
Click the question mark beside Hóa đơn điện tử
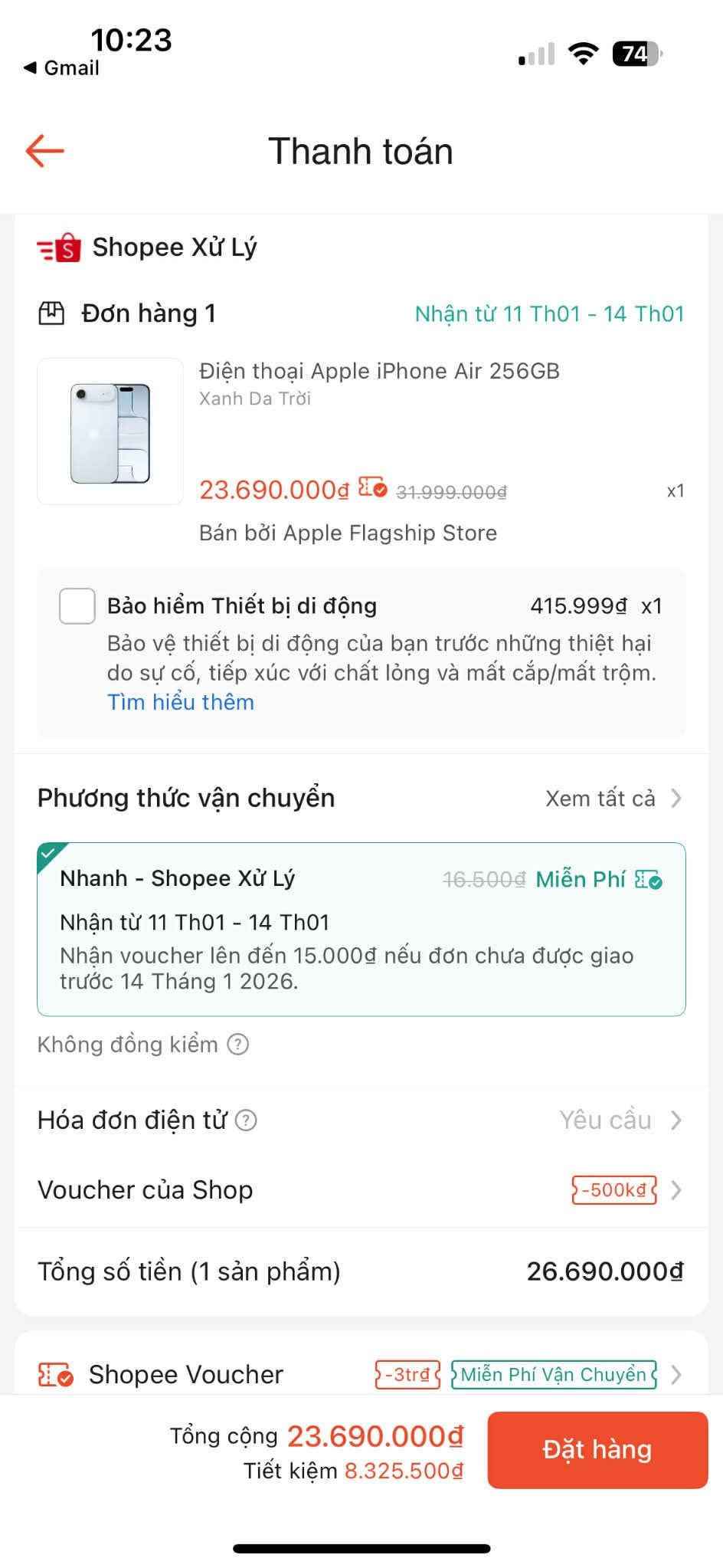point(245,1120)
